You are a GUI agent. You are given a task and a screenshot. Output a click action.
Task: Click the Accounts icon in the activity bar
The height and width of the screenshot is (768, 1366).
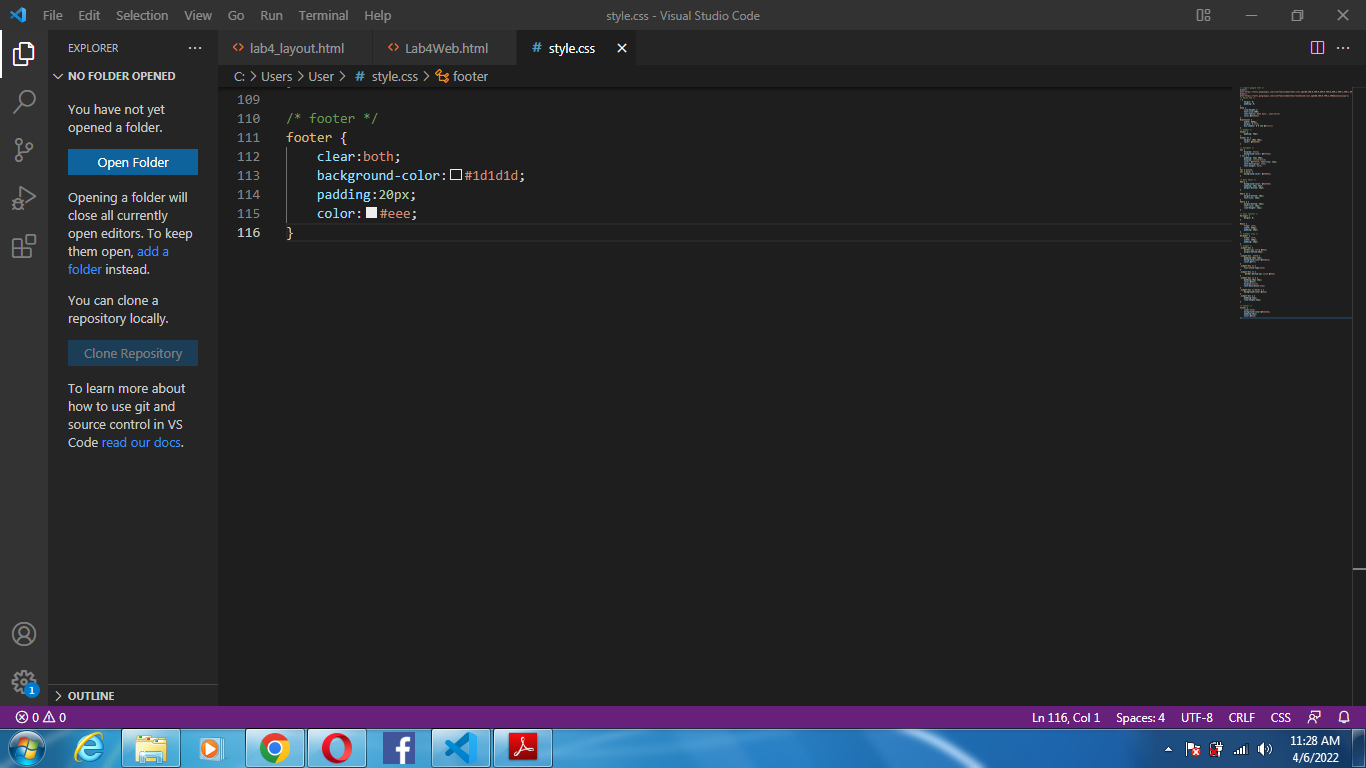24,633
